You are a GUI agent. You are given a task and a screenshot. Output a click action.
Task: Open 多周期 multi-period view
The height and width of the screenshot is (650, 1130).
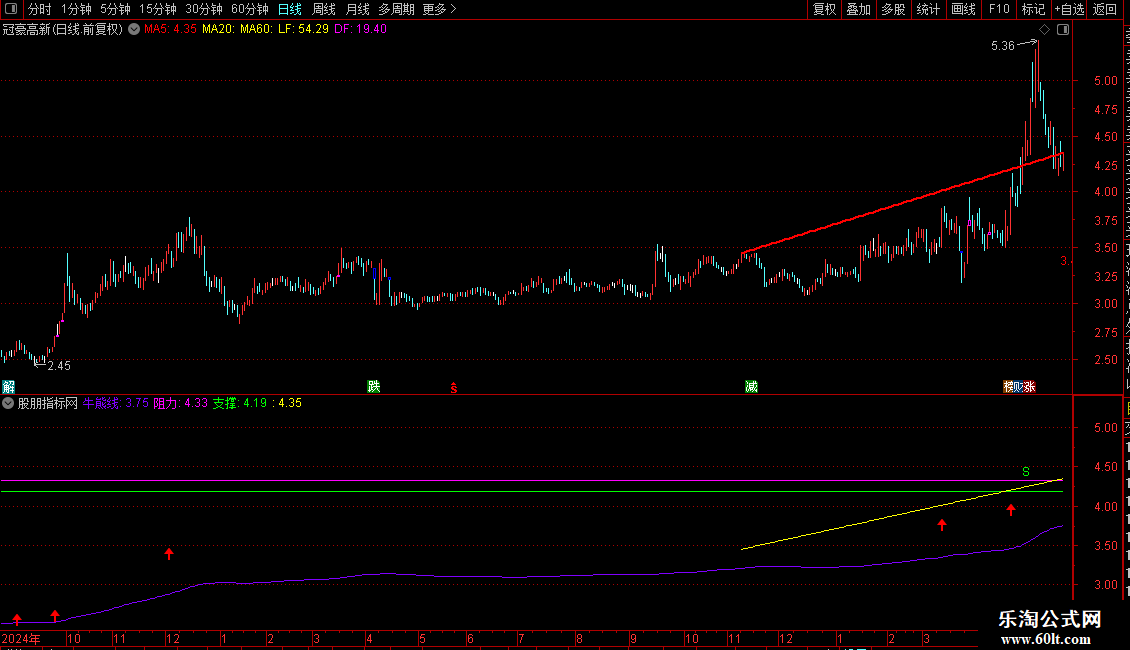tap(396, 9)
